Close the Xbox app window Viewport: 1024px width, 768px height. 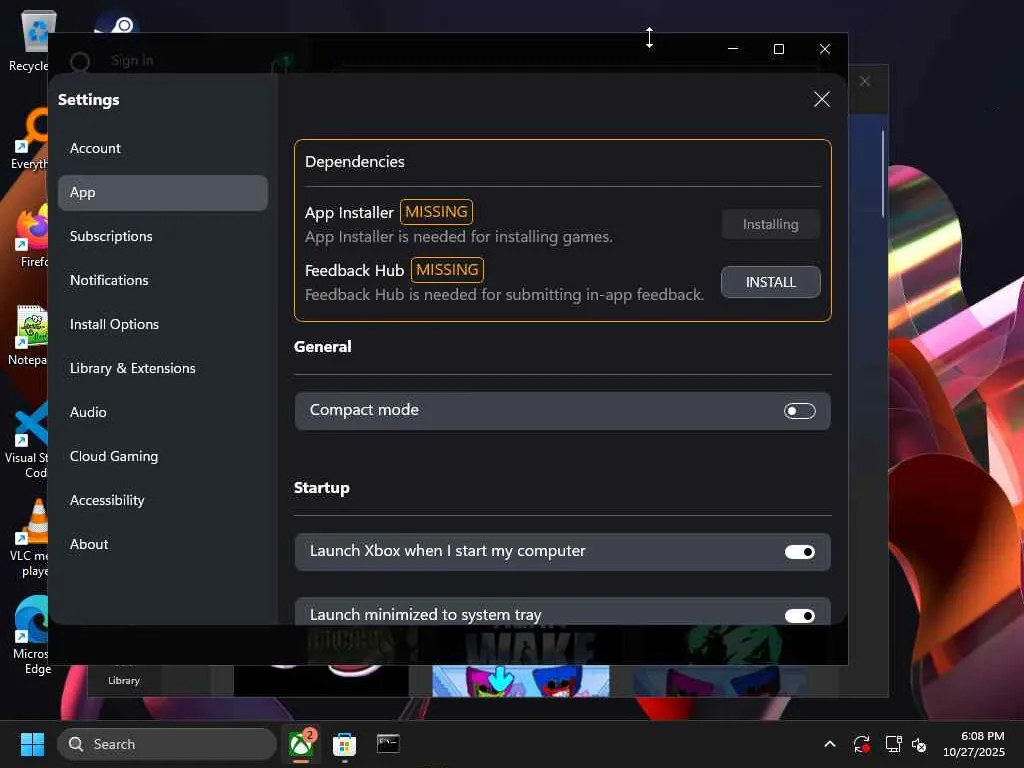pos(825,49)
